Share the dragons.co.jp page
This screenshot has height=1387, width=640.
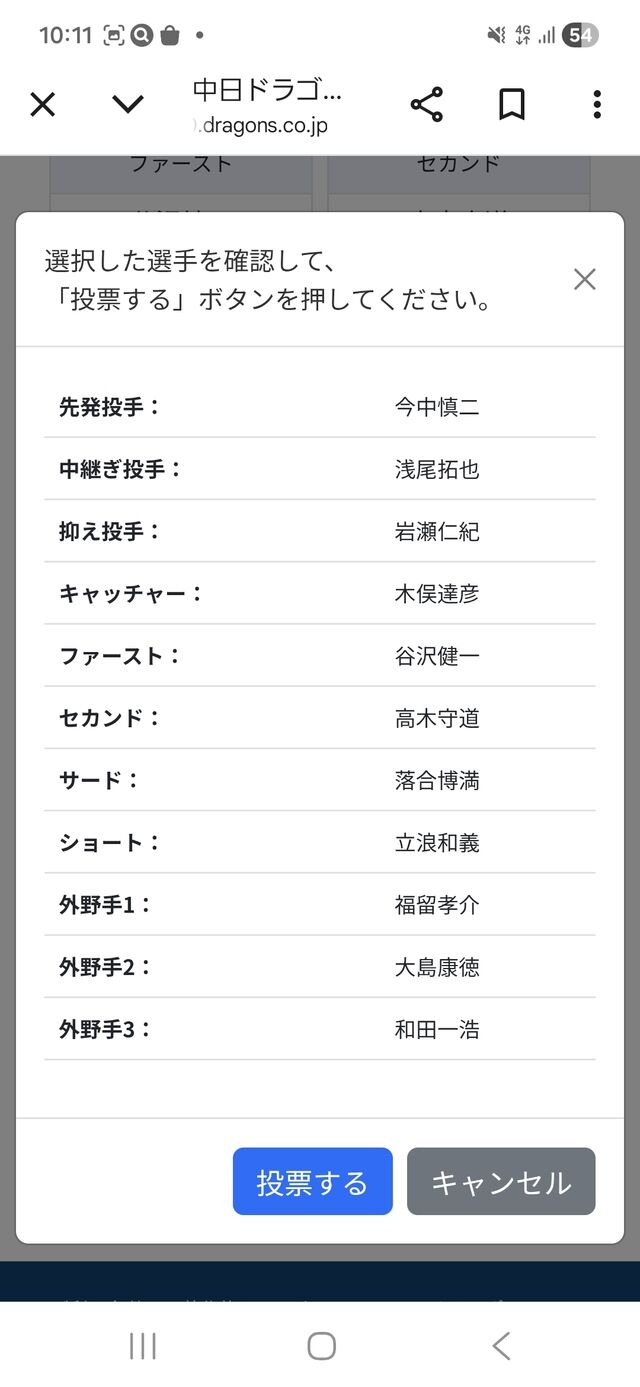(426, 104)
